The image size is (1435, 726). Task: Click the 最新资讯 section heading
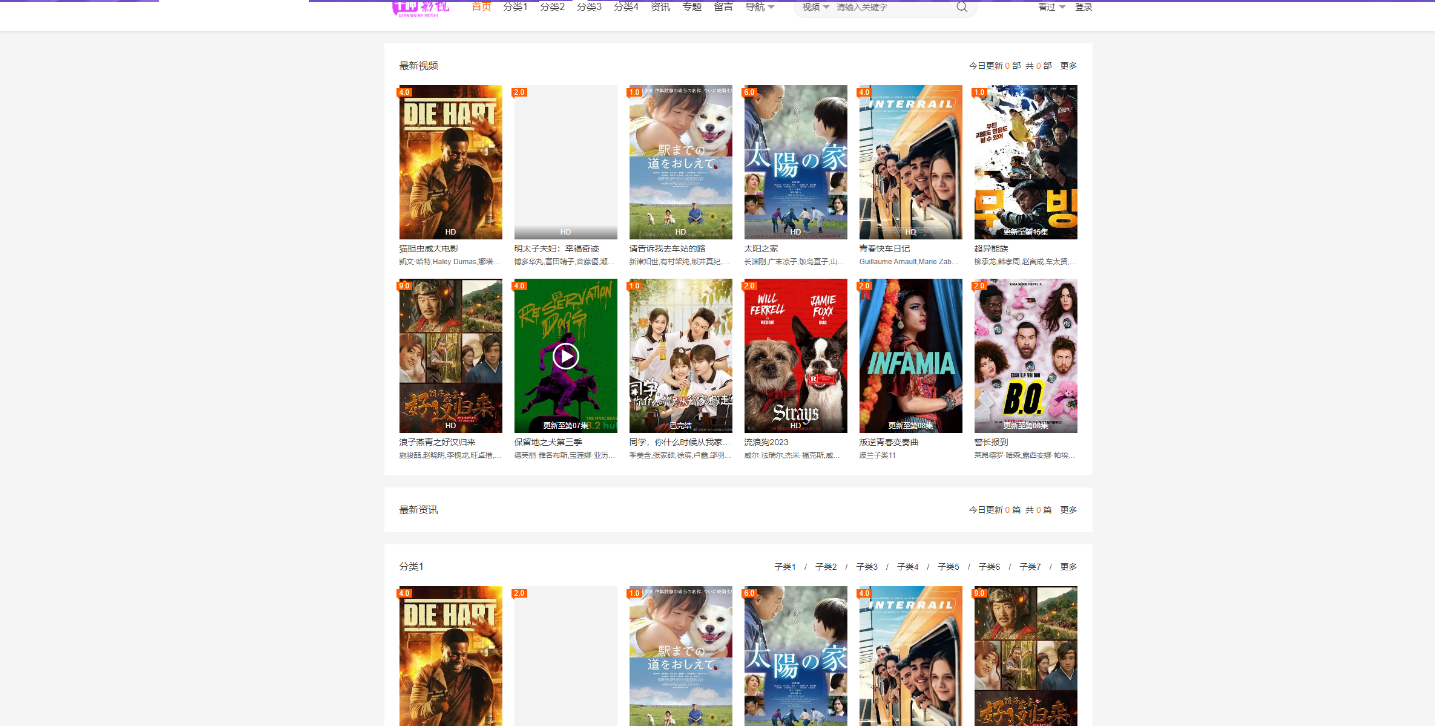coord(419,510)
